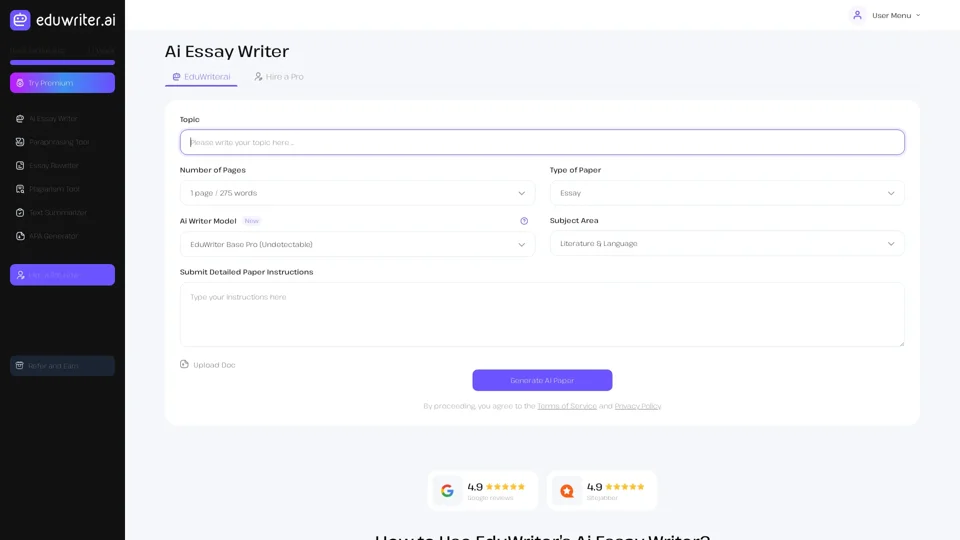Click the Refer and Earn button
The image size is (960, 540).
(62, 366)
